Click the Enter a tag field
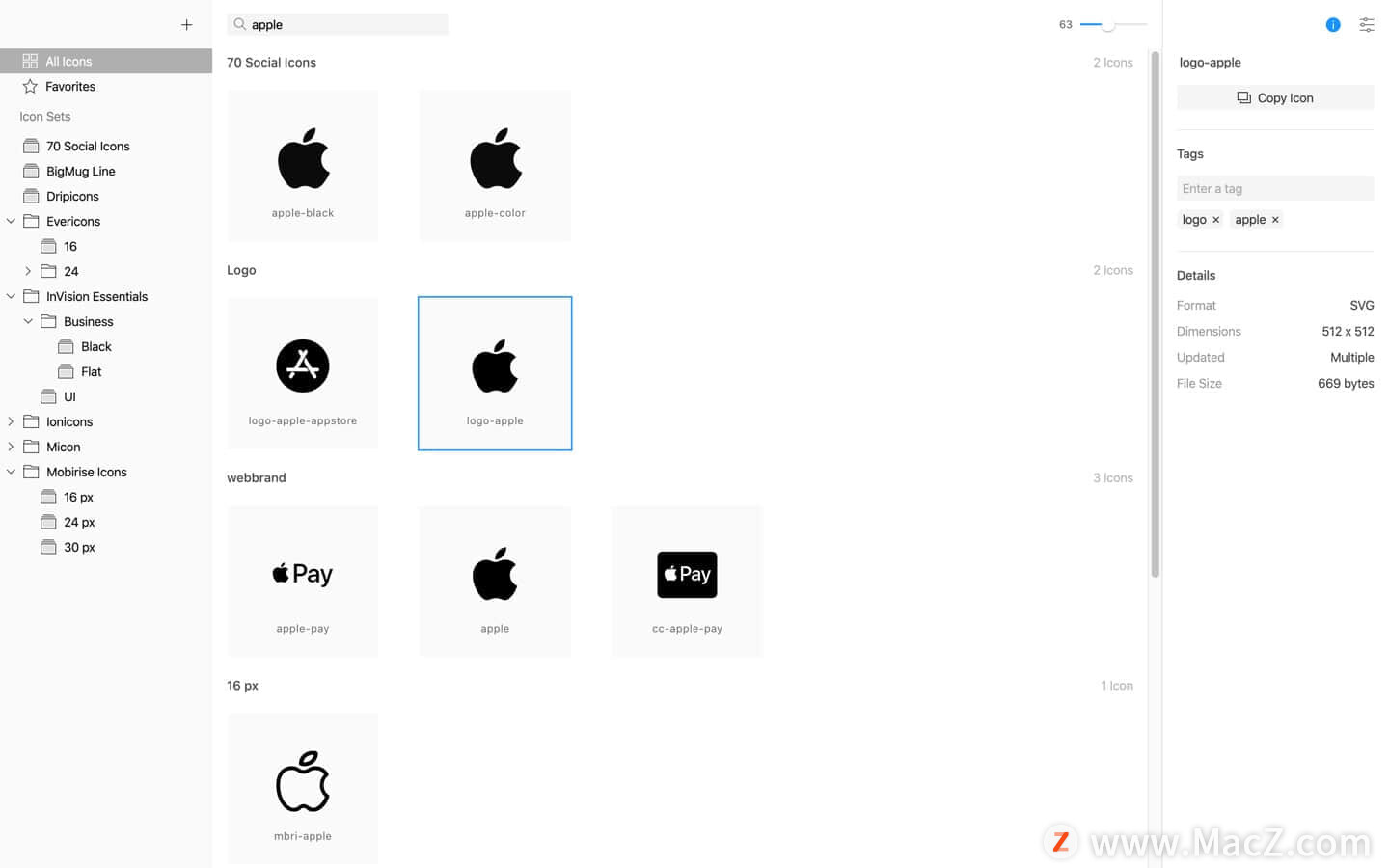 (1275, 188)
